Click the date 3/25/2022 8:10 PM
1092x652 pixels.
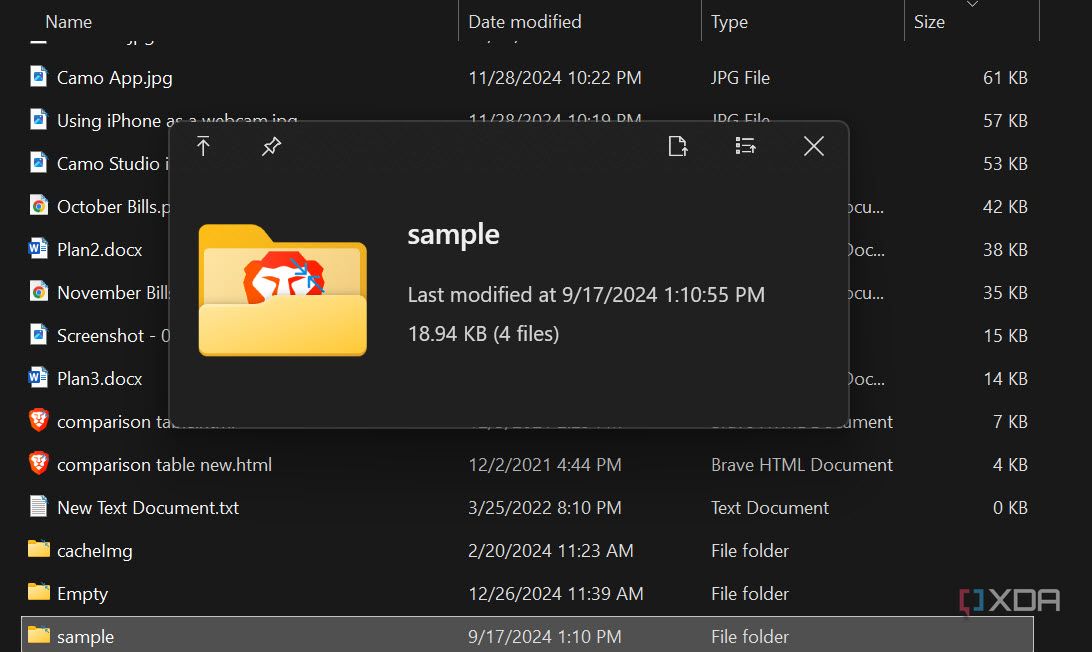coord(545,508)
